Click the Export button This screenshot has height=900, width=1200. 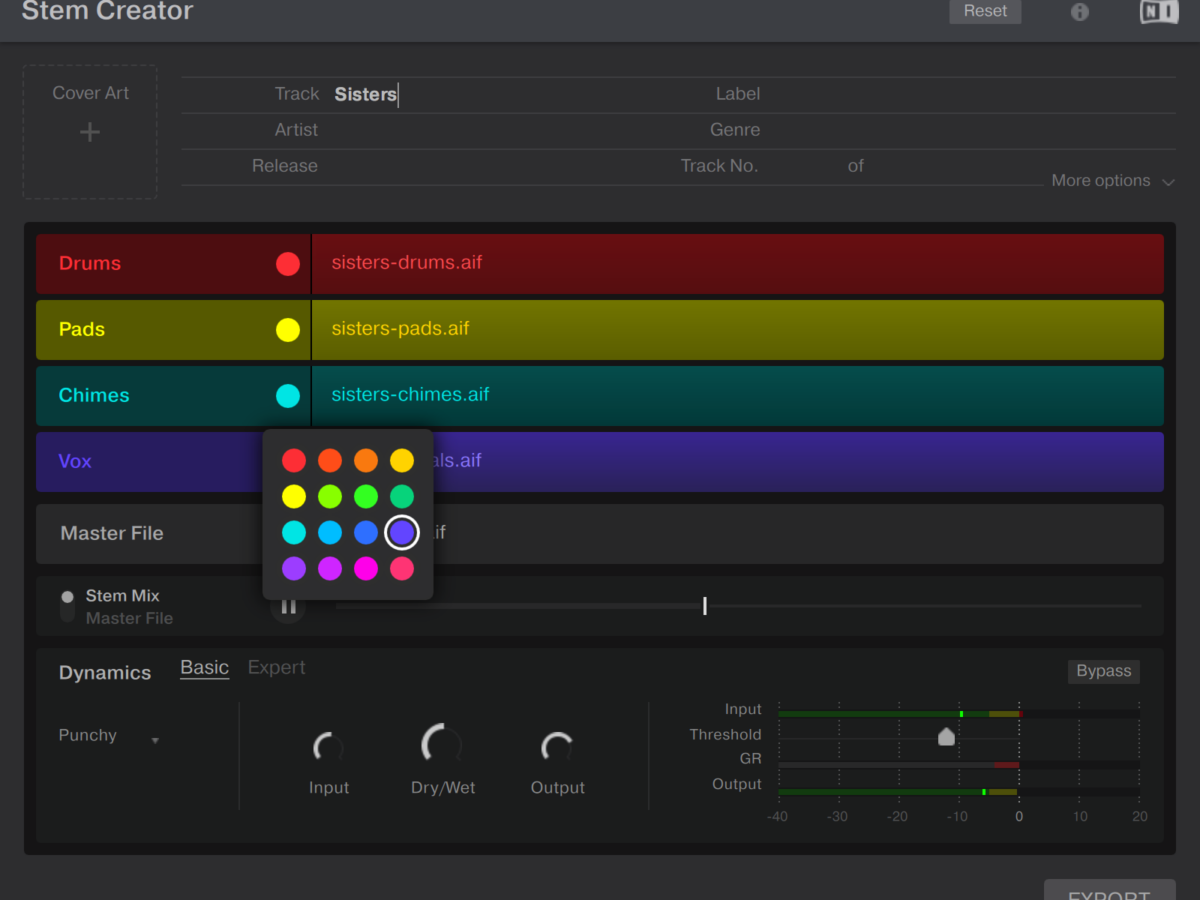point(1109,890)
